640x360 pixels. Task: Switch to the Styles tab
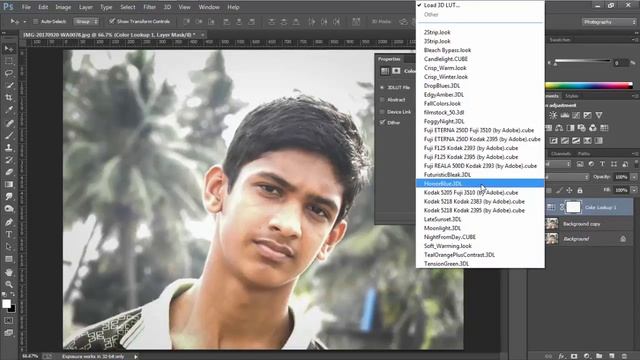571,96
